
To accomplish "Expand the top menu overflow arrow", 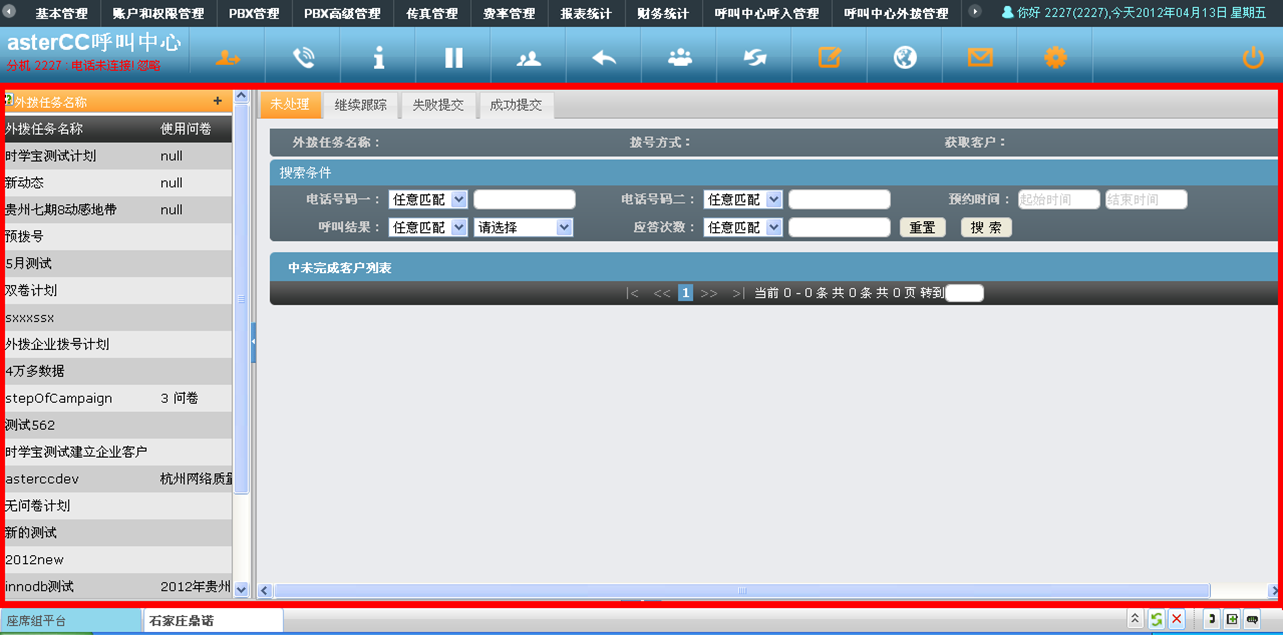I will (x=975, y=12).
